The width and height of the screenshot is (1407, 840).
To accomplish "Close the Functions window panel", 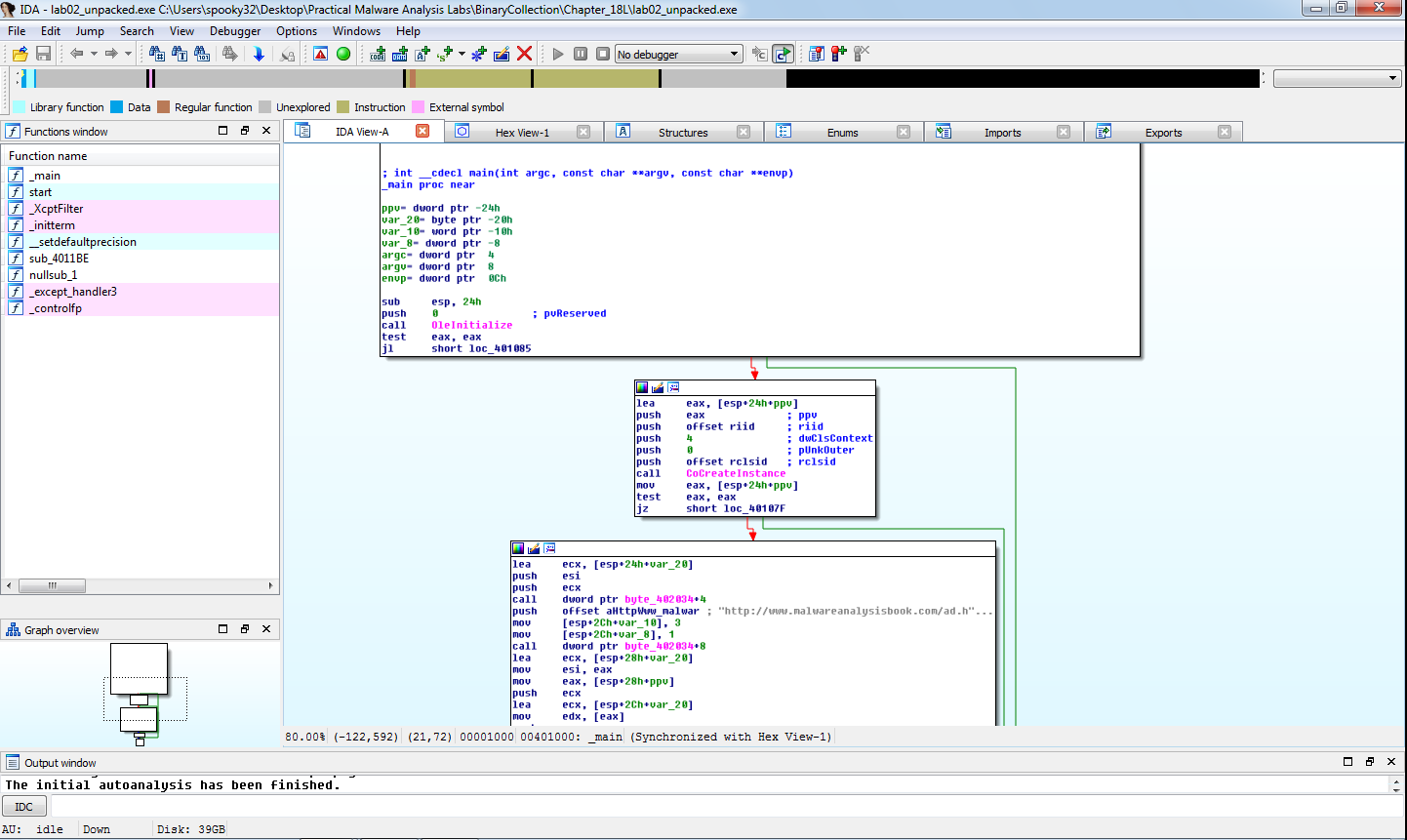I will point(266,131).
